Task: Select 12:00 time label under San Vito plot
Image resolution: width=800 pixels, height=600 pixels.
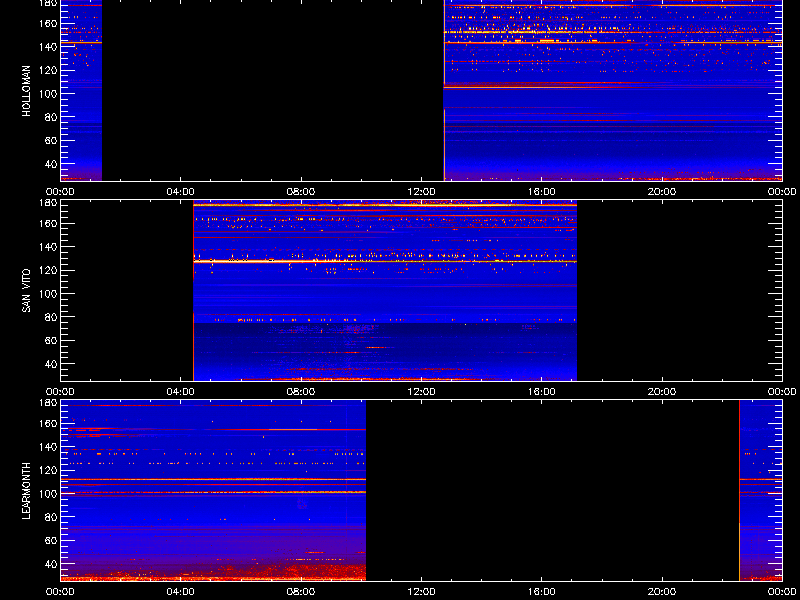Action: (x=421, y=392)
